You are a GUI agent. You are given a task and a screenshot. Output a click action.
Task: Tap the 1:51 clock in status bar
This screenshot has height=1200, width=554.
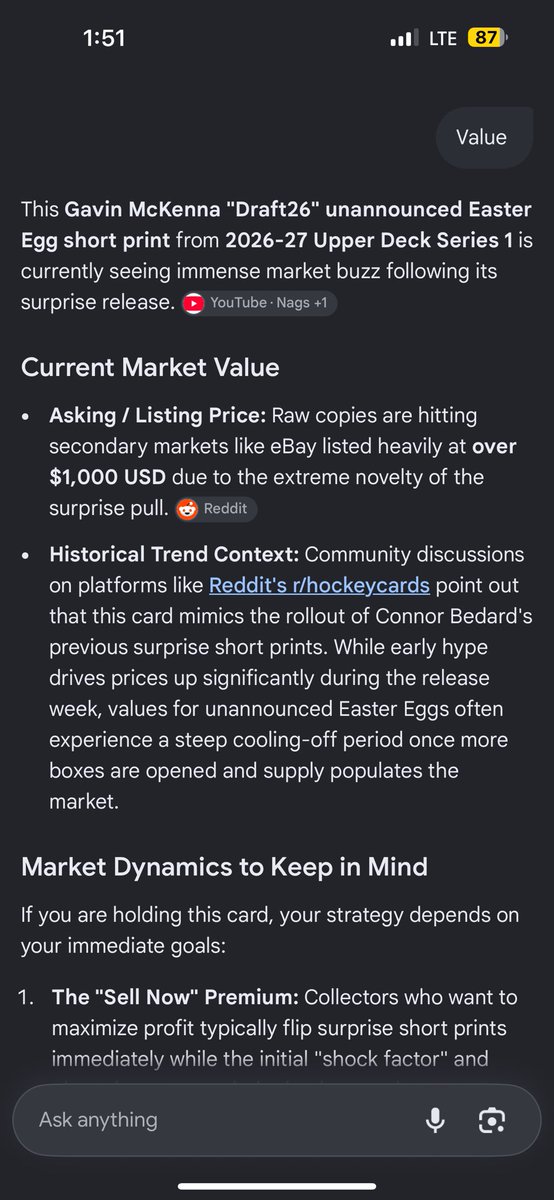(104, 38)
